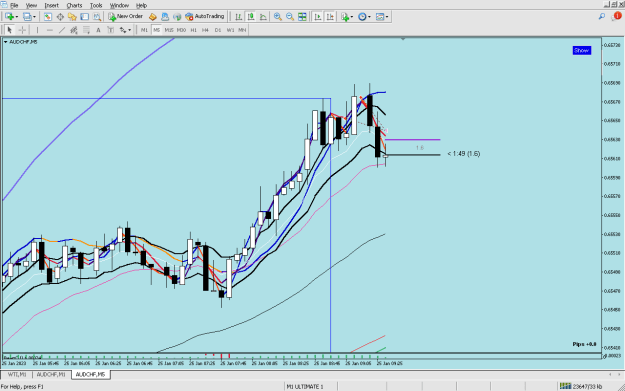Activate the standard arrow cursor

click(10, 30)
